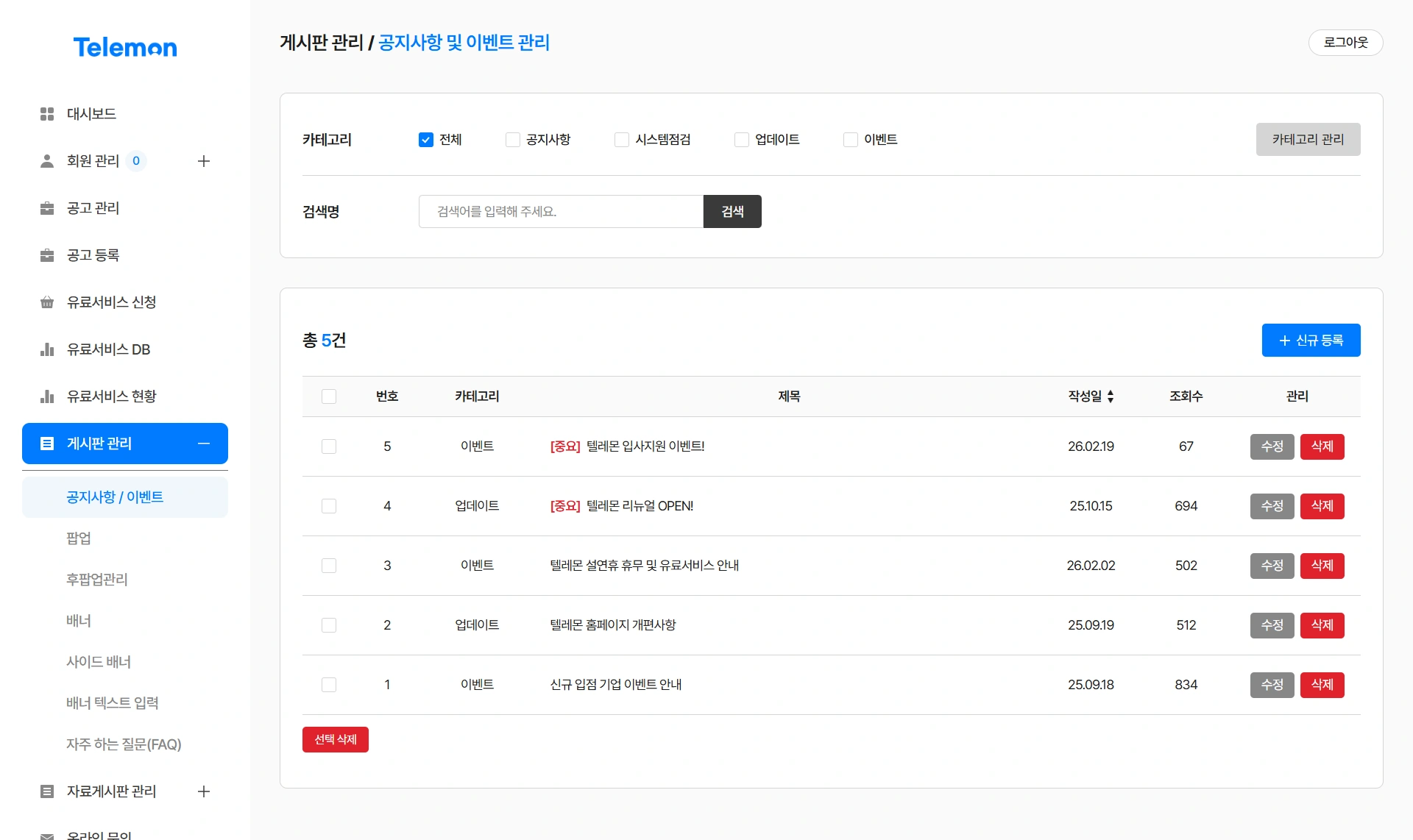Click the 신규 등록 button
The height and width of the screenshot is (840, 1413).
1311,340
